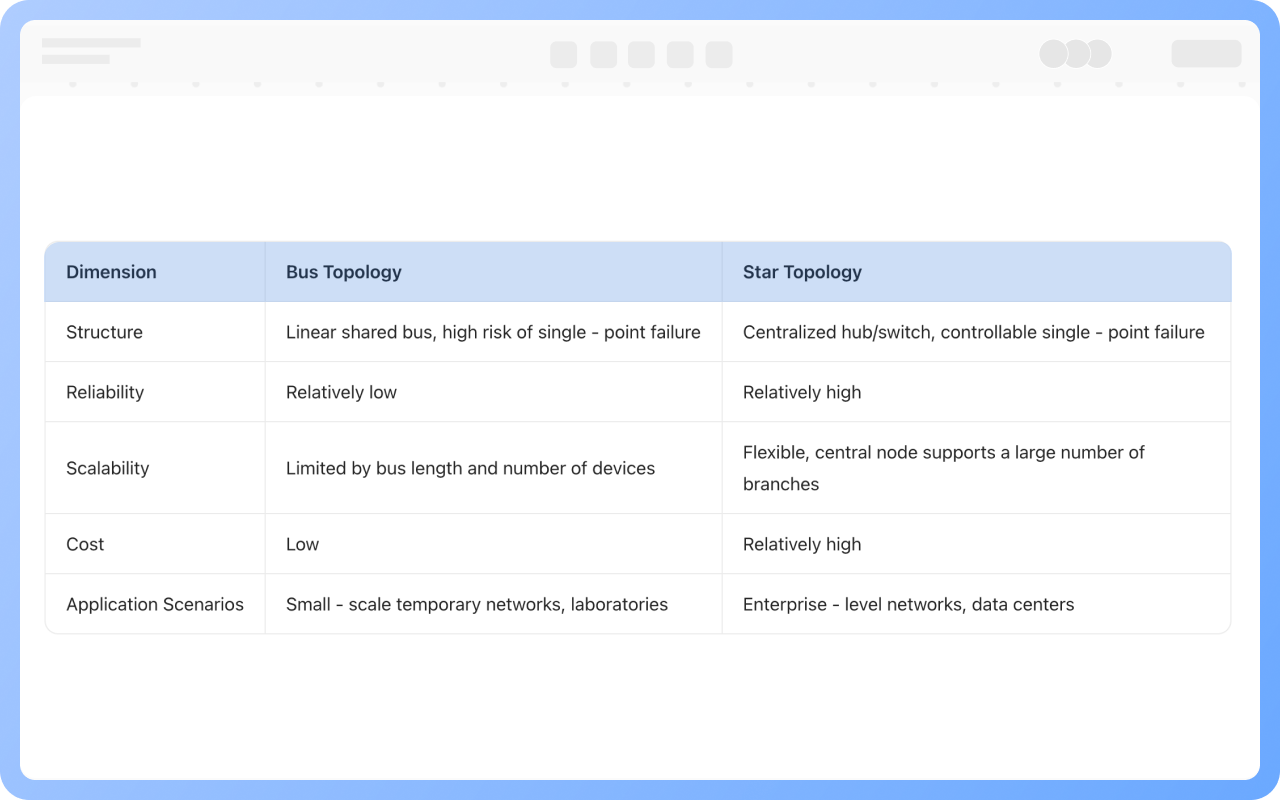The image size is (1280, 800).
Task: Click the 'Enterprise - level networks' cell
Action: click(x=908, y=604)
